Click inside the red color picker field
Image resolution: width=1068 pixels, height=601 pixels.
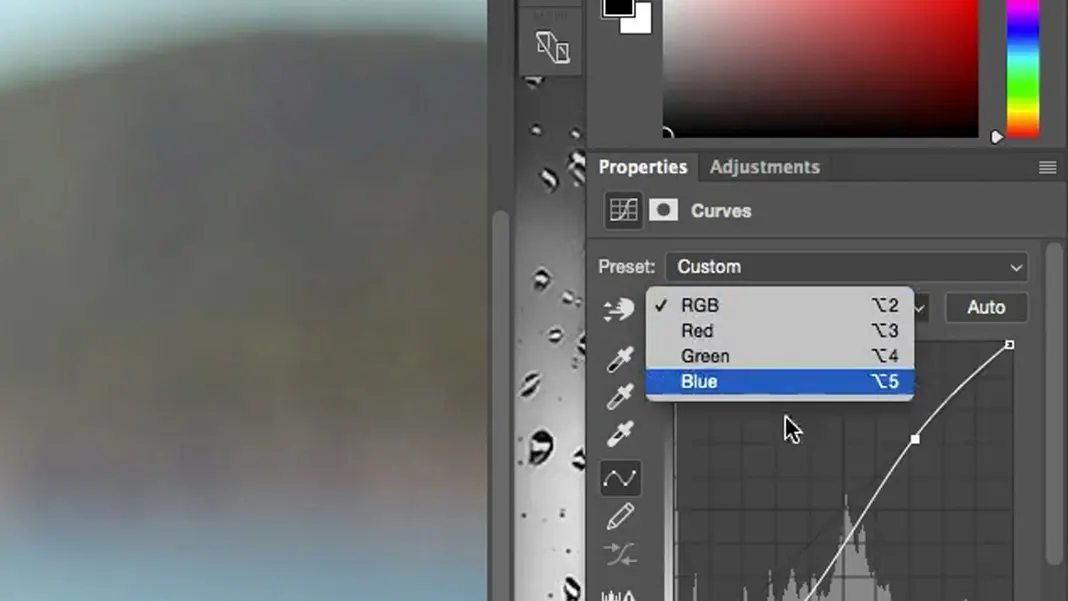click(820, 68)
